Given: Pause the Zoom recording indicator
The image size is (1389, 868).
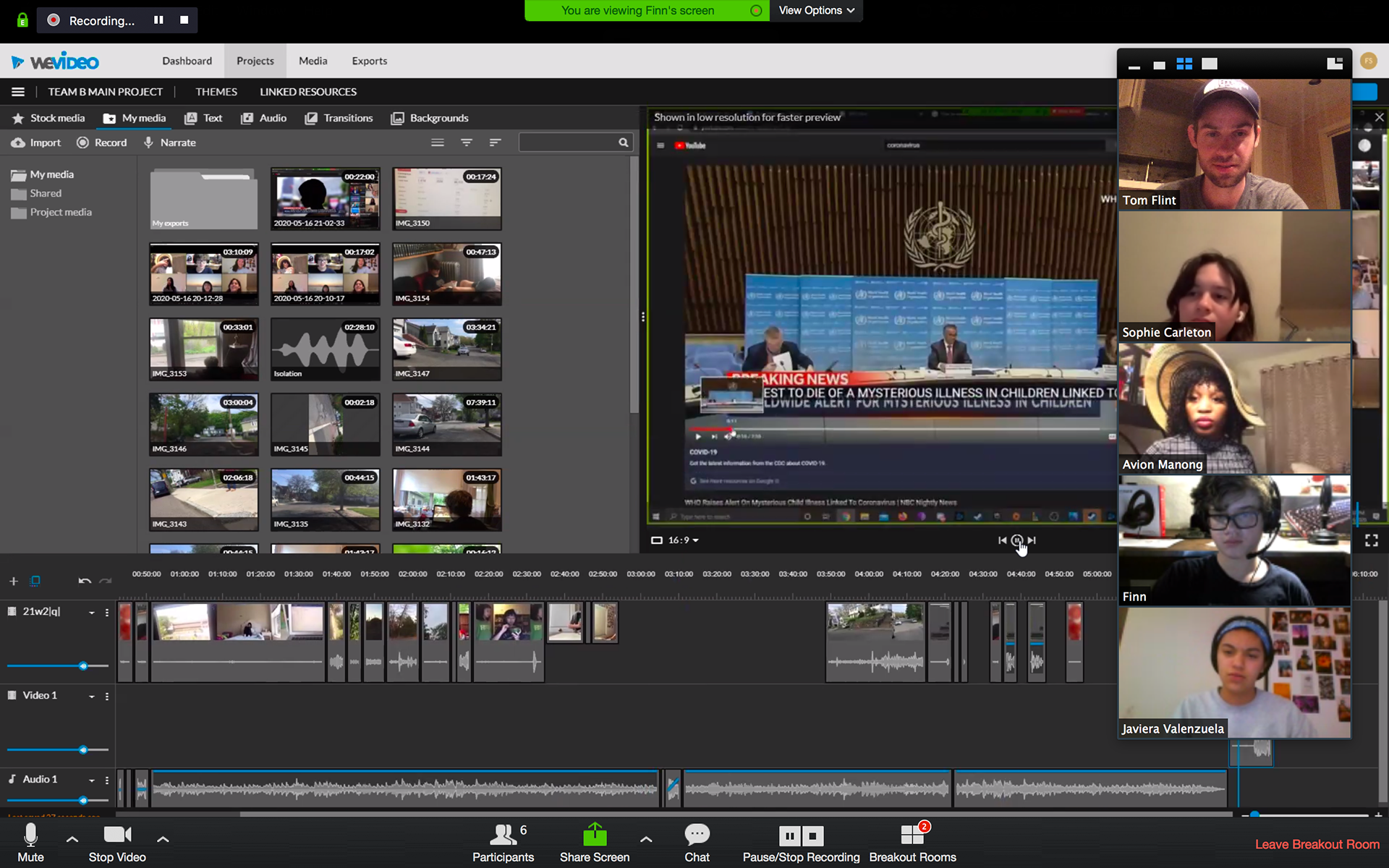Looking at the screenshot, I should click(158, 20).
